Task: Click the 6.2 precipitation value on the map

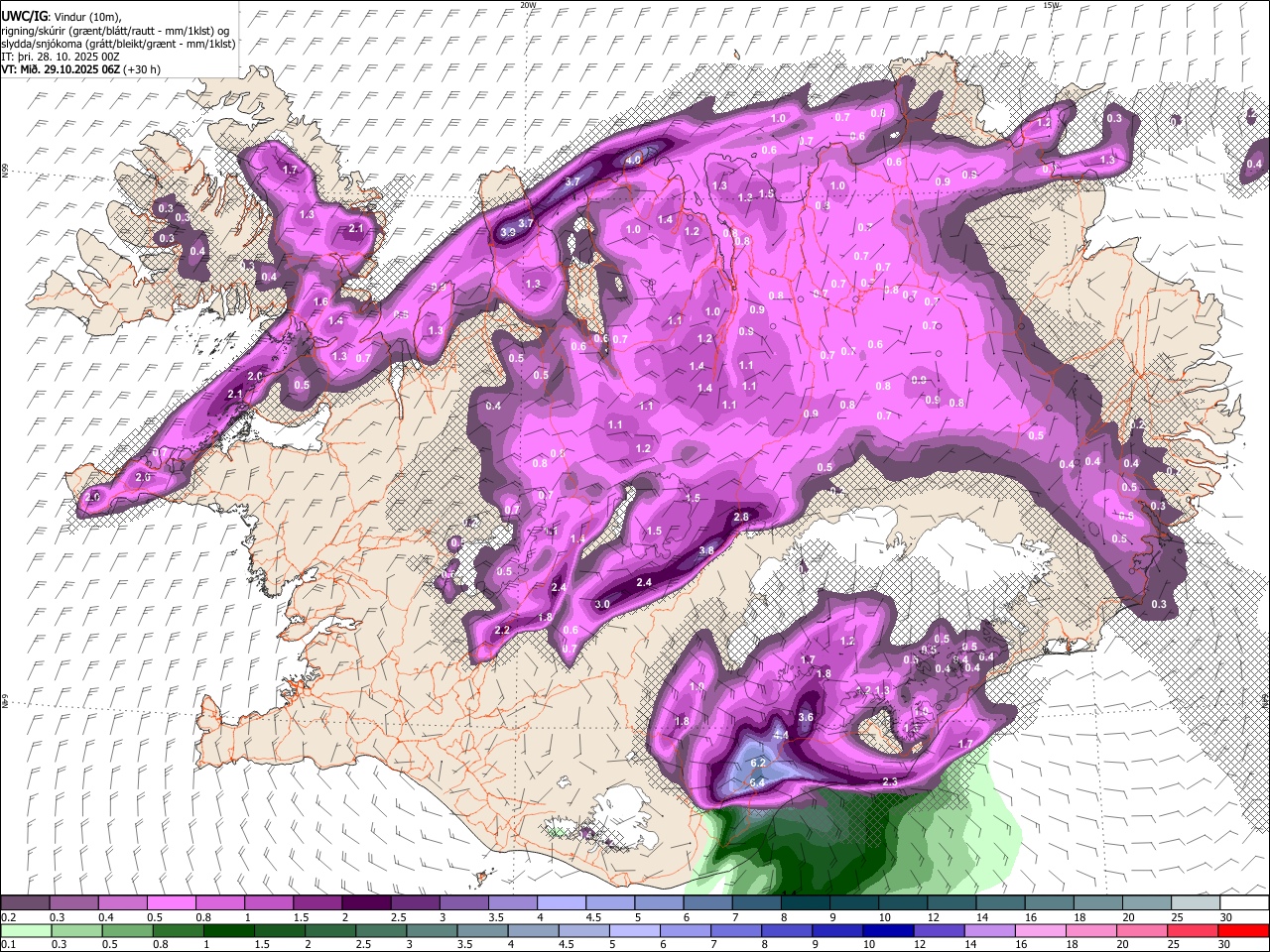Action: pos(759,763)
